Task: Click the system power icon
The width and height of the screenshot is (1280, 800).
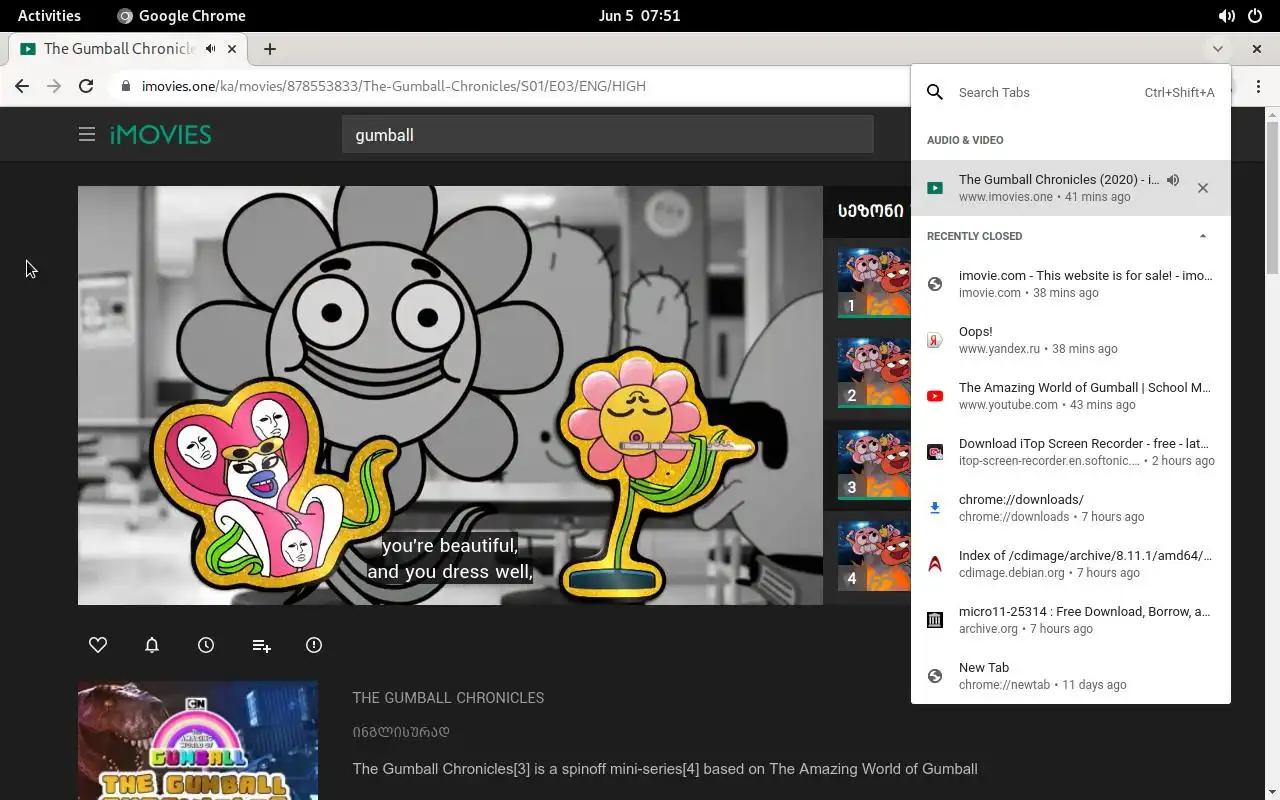Action: tap(1255, 15)
